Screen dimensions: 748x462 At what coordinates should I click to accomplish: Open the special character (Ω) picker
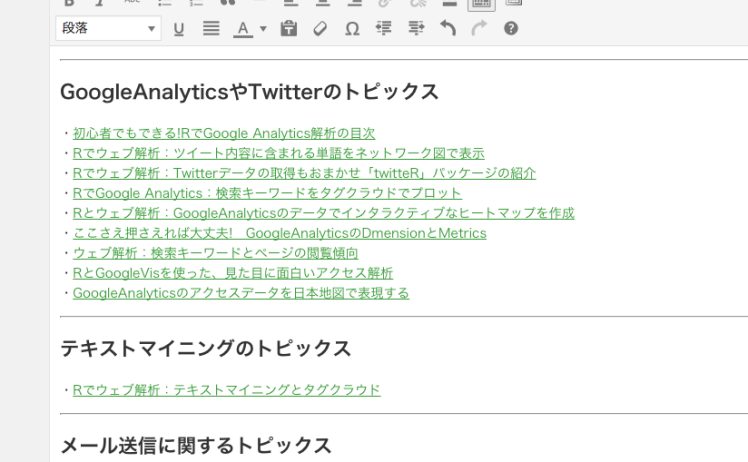(x=352, y=28)
